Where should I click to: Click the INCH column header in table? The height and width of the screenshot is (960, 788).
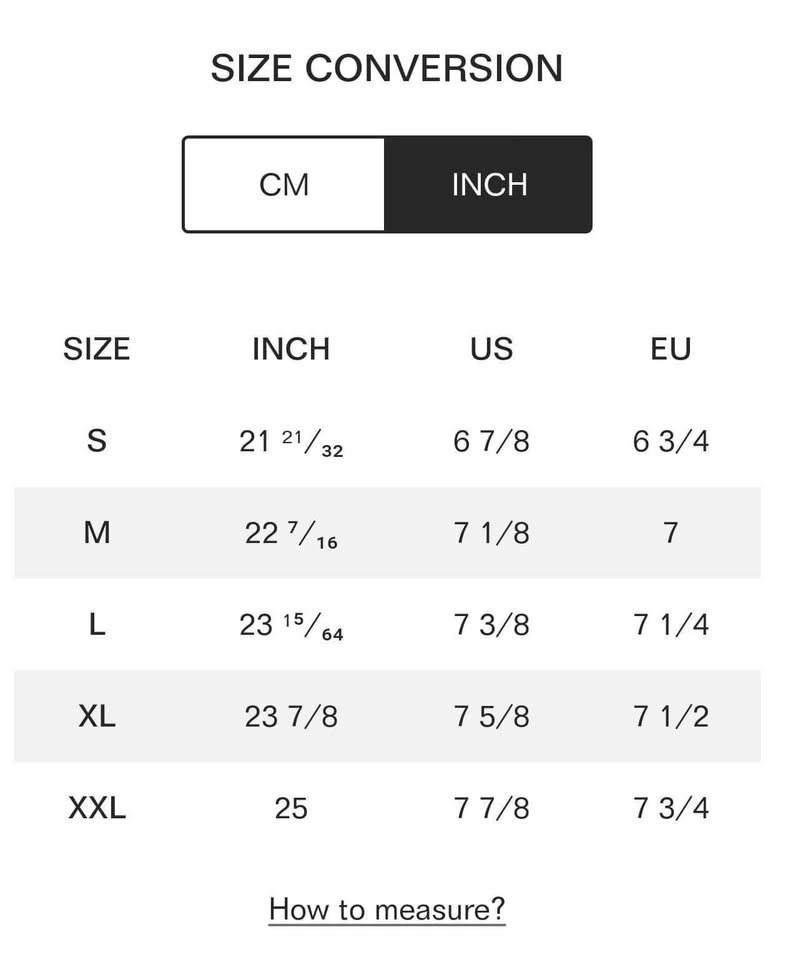click(x=291, y=349)
